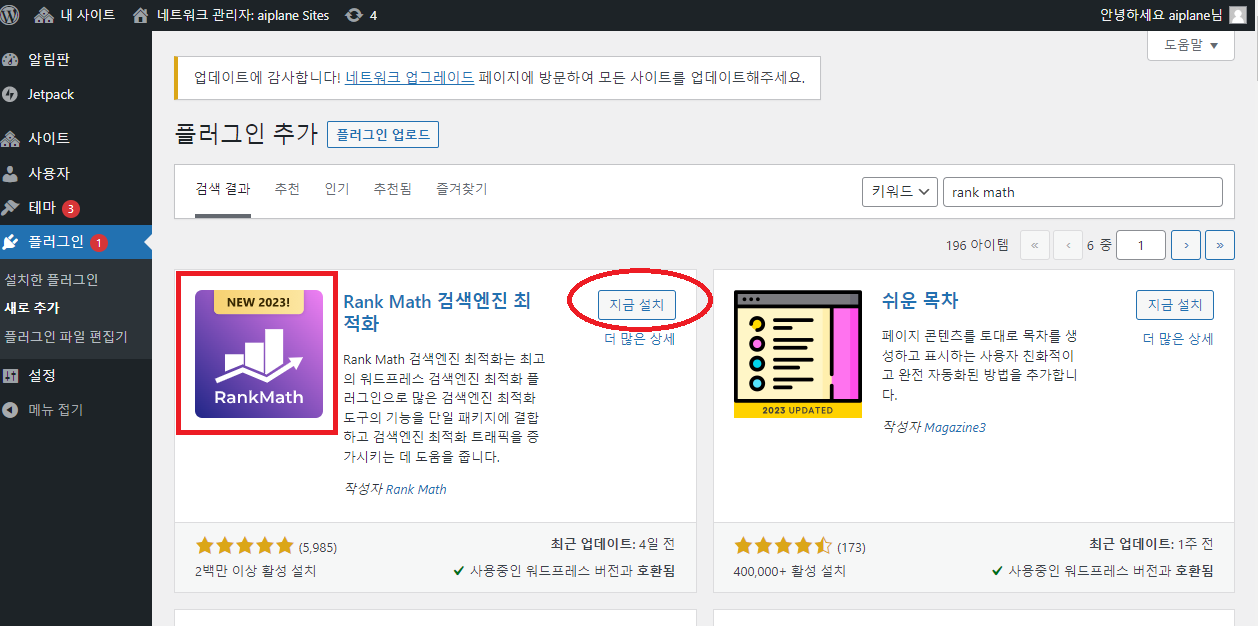Click the '196 아이템' item count text
The height and width of the screenshot is (626, 1258).
[x=978, y=245]
